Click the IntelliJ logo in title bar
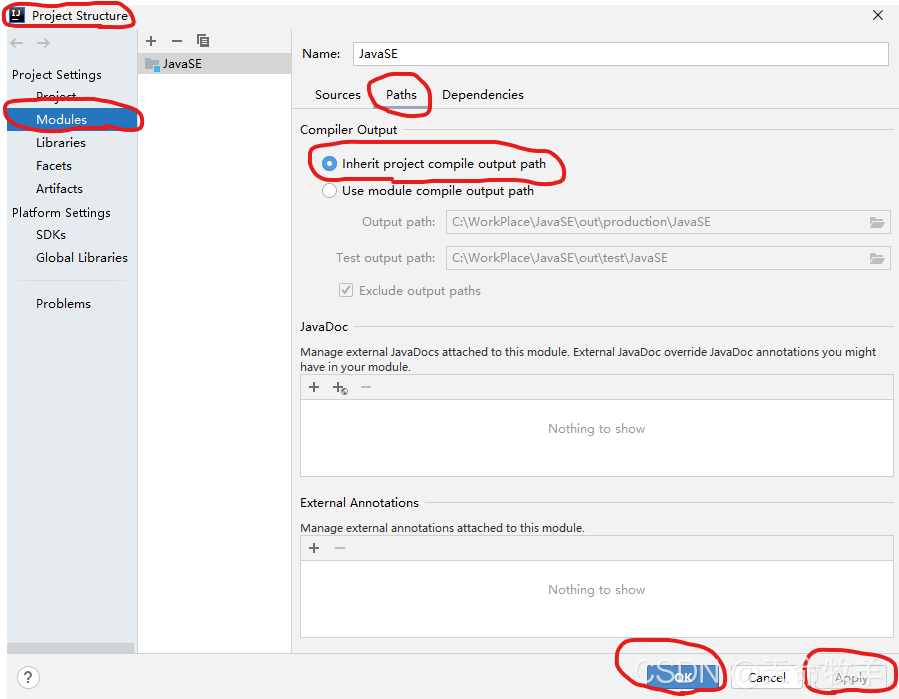The width and height of the screenshot is (899, 699). pos(17,15)
